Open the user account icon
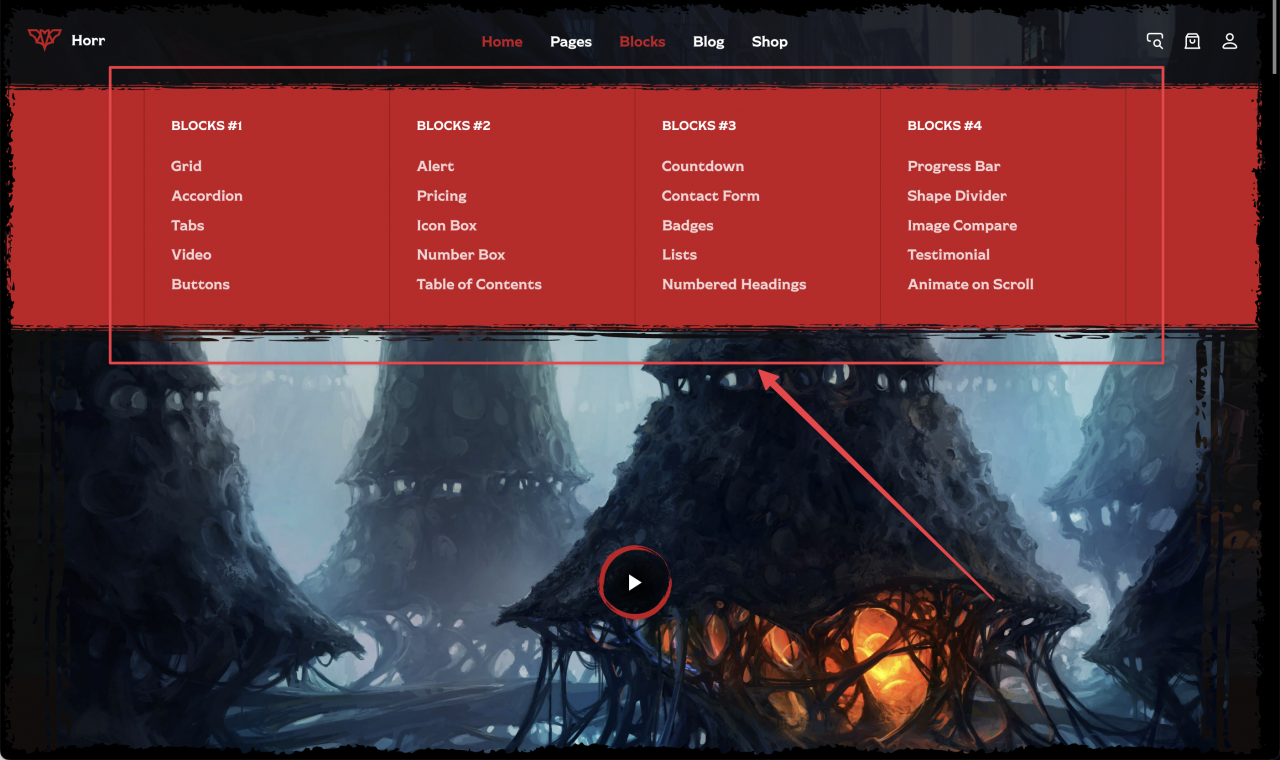The height and width of the screenshot is (760, 1280). [x=1230, y=41]
